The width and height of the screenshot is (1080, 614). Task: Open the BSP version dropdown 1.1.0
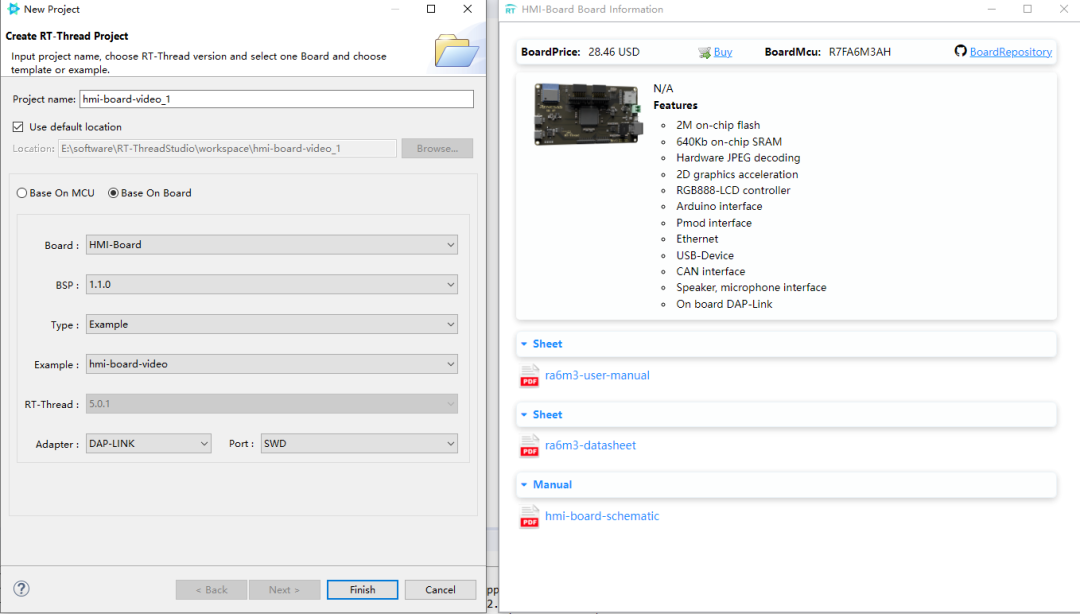[271, 285]
